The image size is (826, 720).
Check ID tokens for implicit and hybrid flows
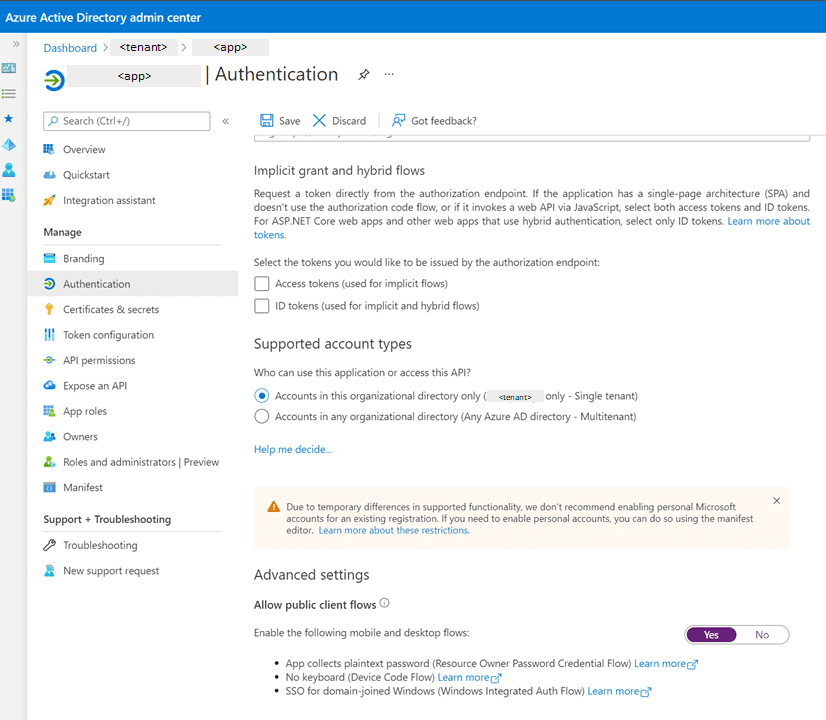click(x=262, y=306)
